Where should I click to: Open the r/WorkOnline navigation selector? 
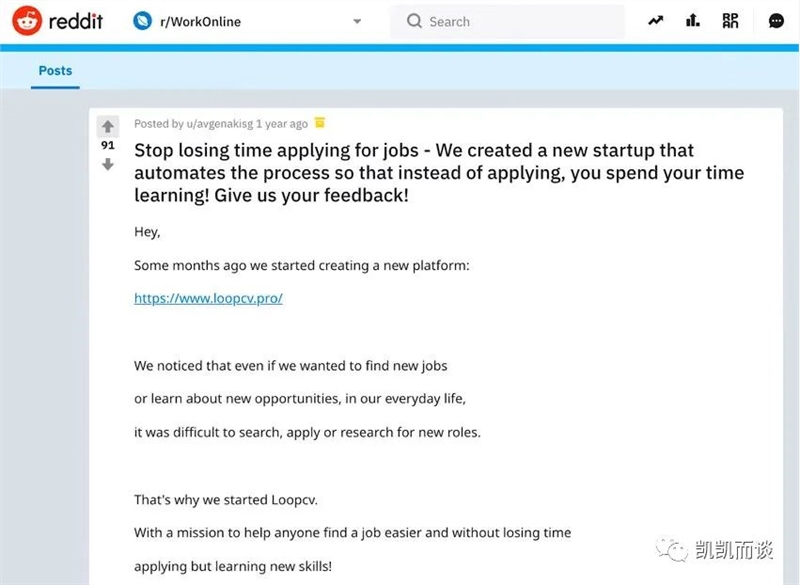click(247, 21)
